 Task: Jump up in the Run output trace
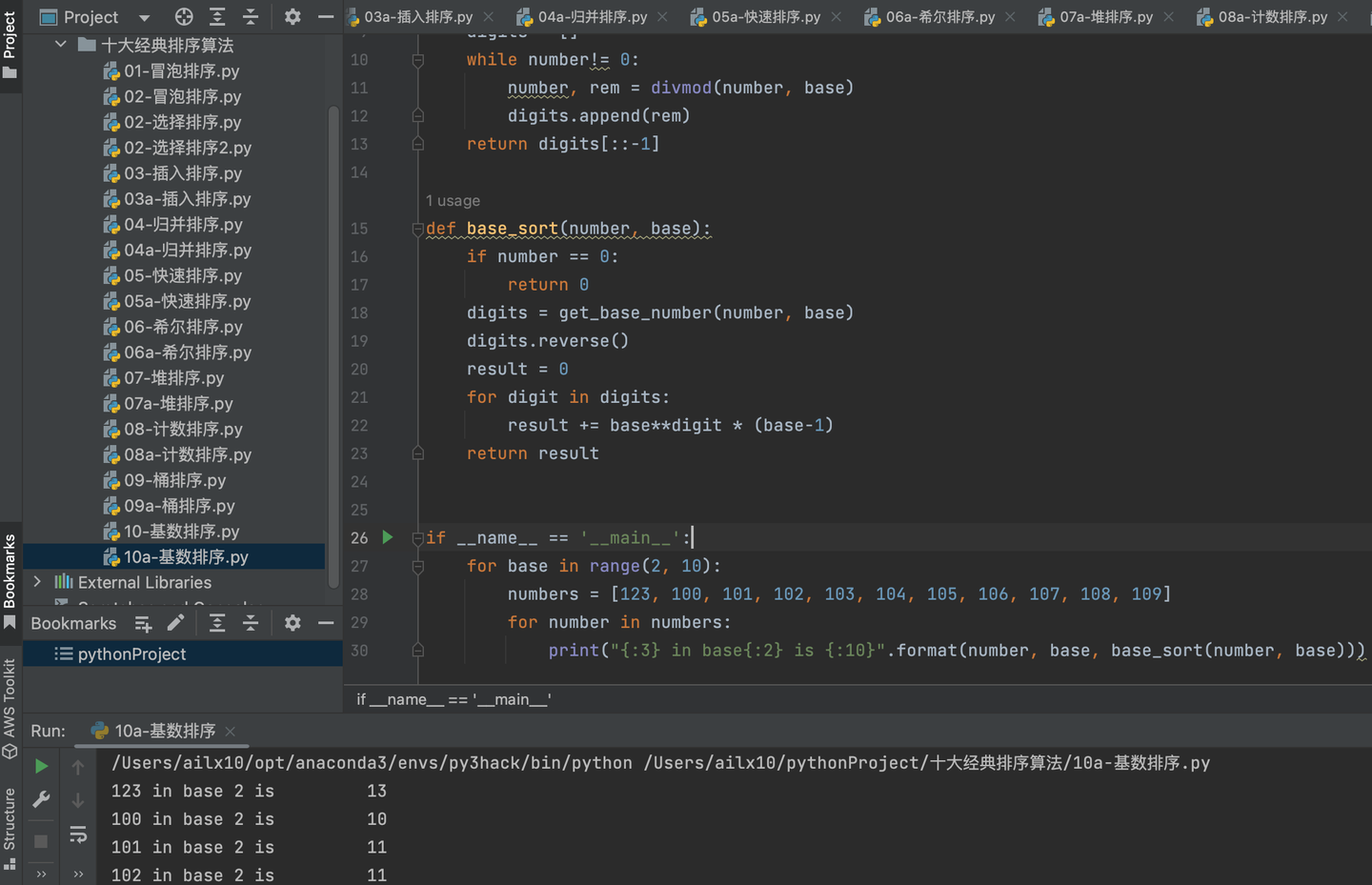[78, 766]
